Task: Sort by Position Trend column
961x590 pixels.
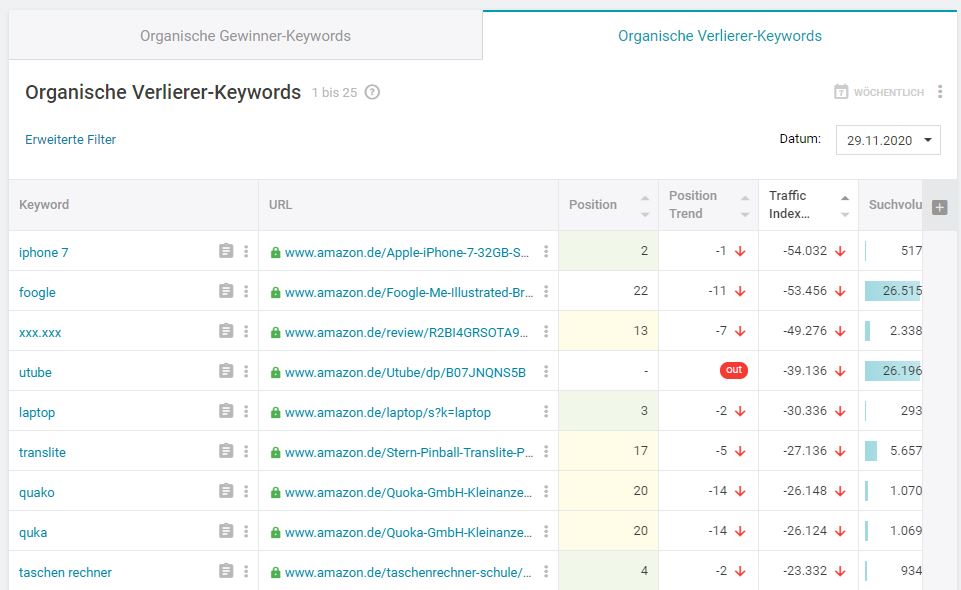Action: [x=745, y=206]
